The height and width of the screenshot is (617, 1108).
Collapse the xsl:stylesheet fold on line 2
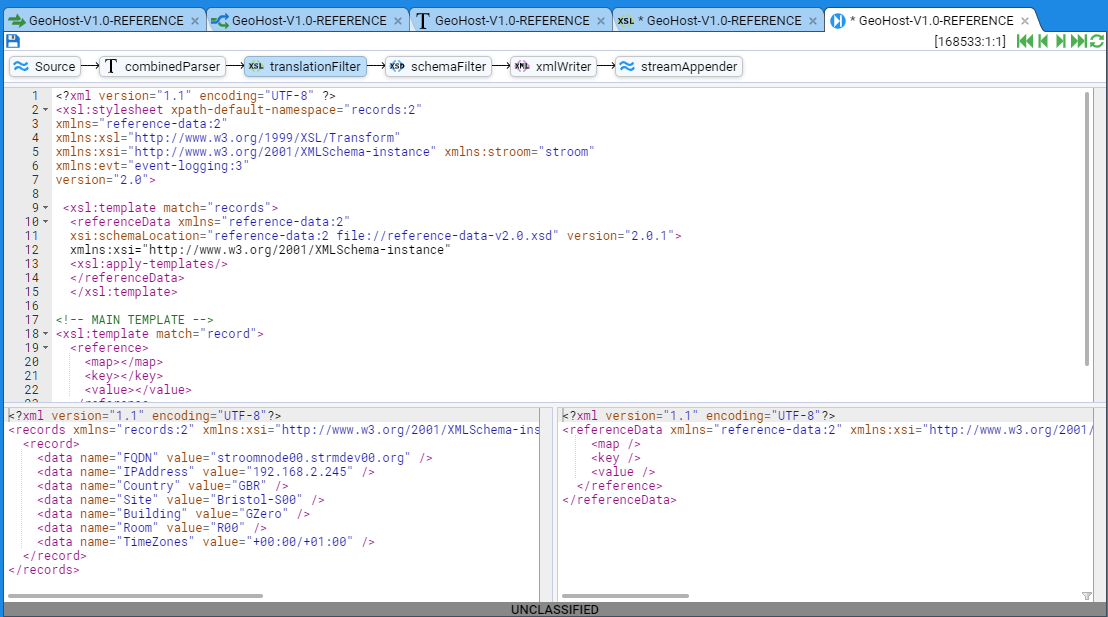tap(46, 110)
